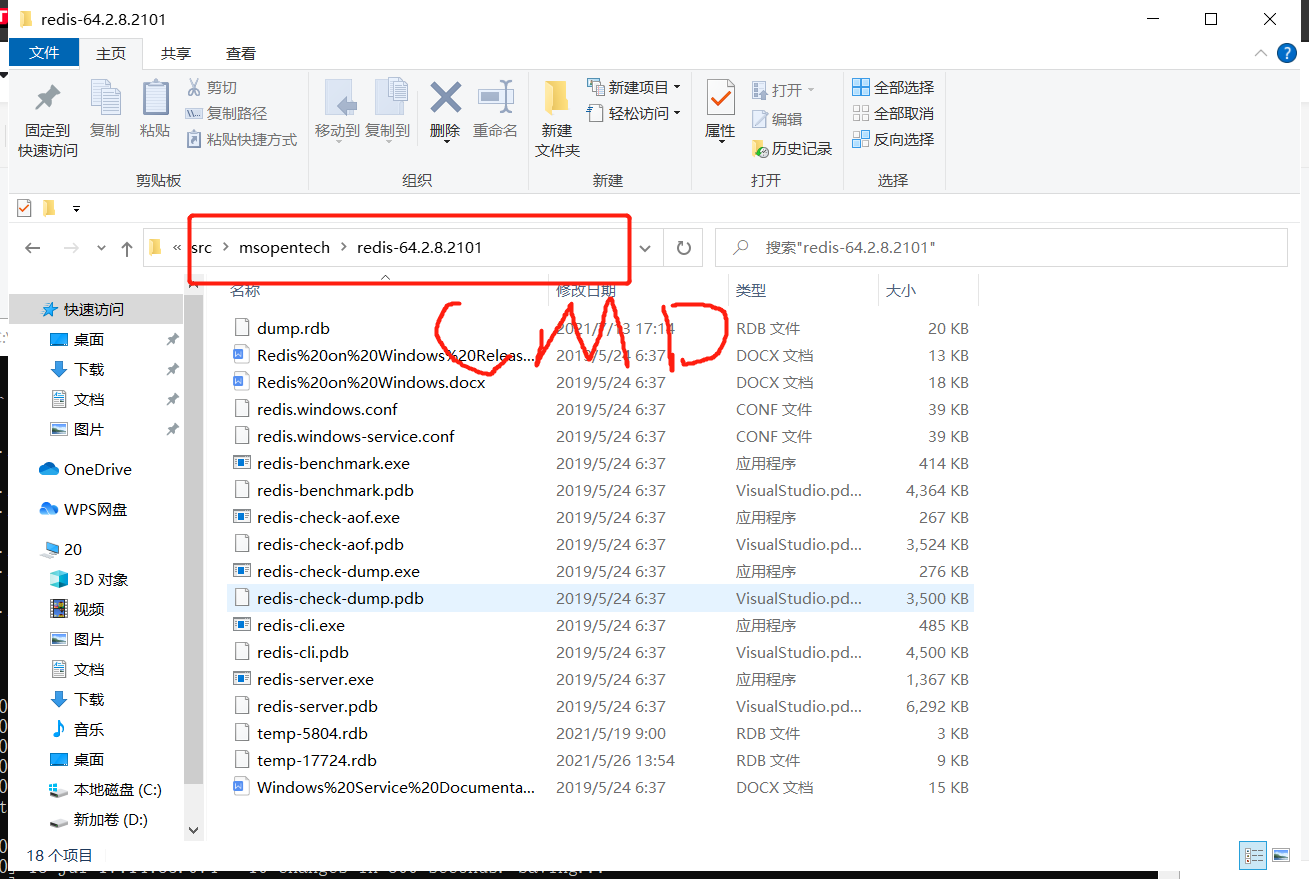Select file redis.windows.conf

coord(327,409)
